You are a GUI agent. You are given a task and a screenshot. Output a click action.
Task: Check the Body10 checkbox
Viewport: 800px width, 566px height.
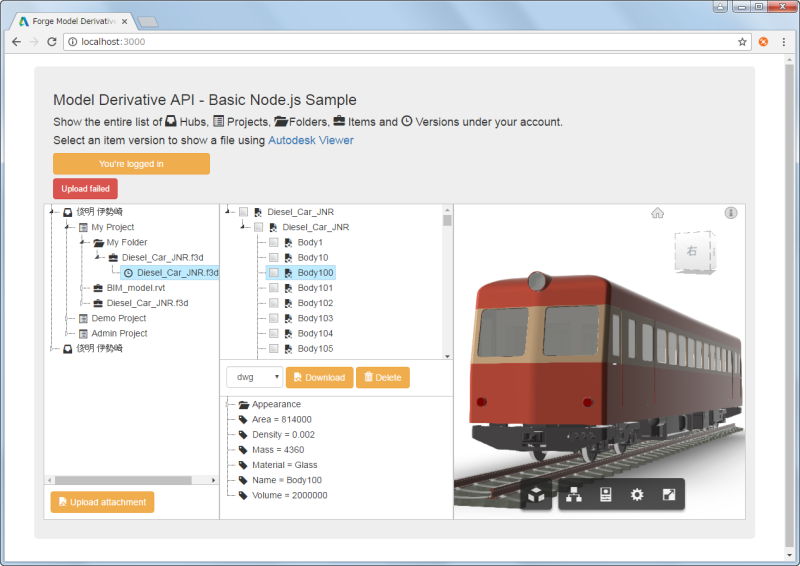(273, 258)
